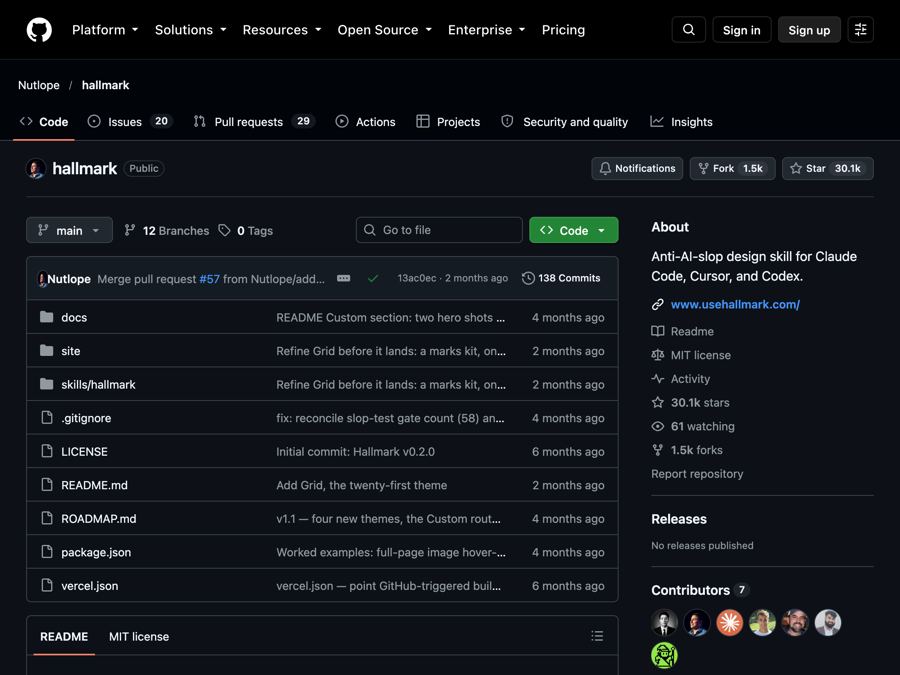Screen dimensions: 900x675
Task: Expand the green Code dropdown button
Action: point(573,230)
